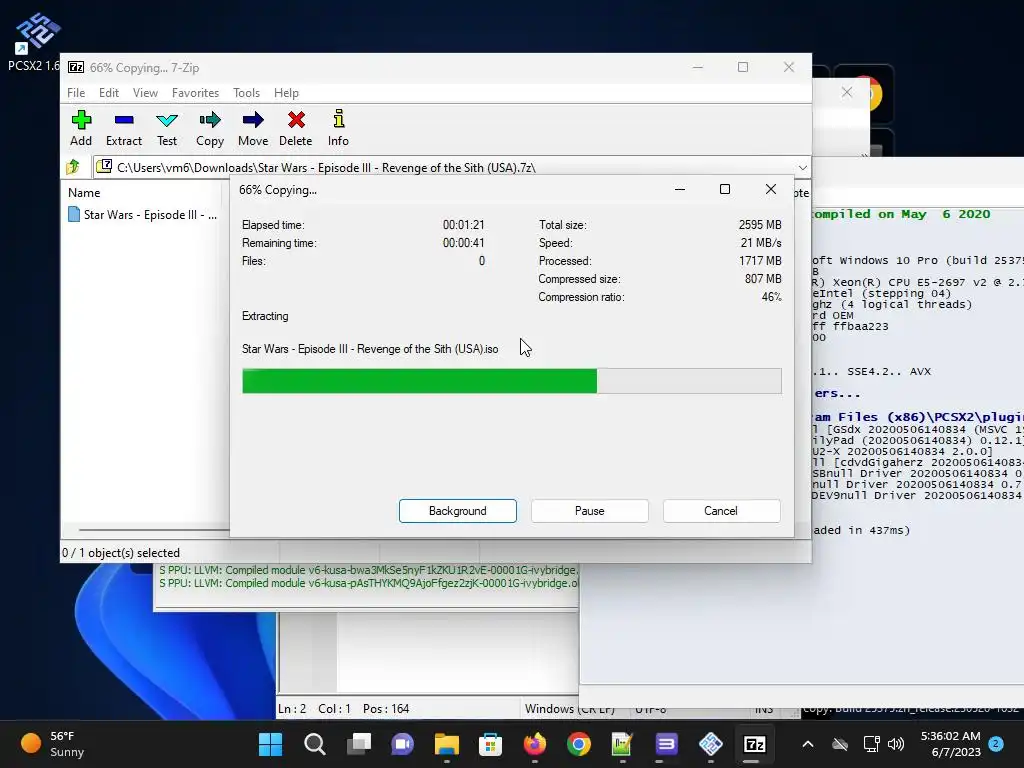Image resolution: width=1024 pixels, height=768 pixels.
Task: Open the weather widget 56°F Sunny
Action: coord(54,744)
